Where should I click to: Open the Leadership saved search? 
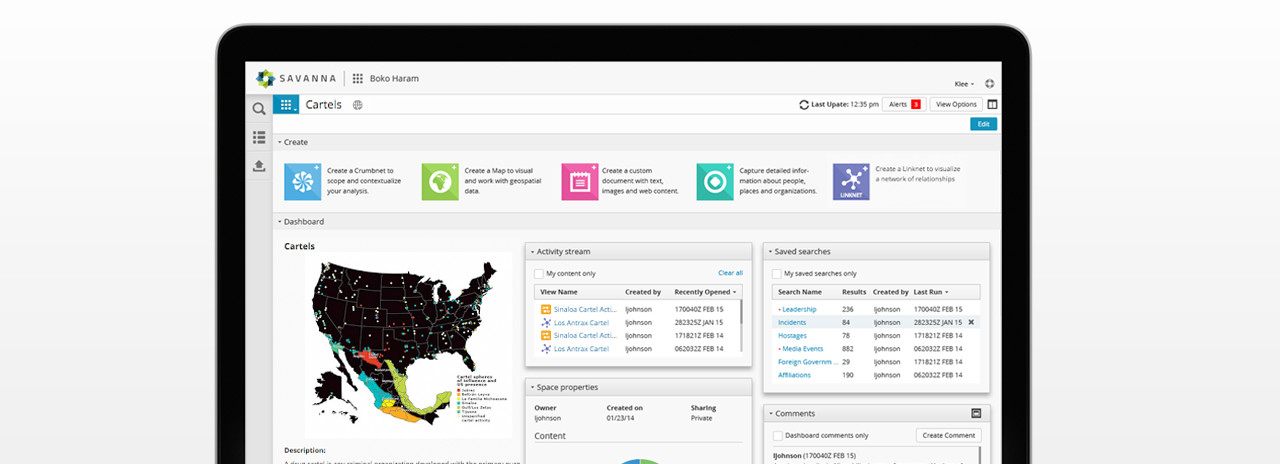(x=799, y=309)
